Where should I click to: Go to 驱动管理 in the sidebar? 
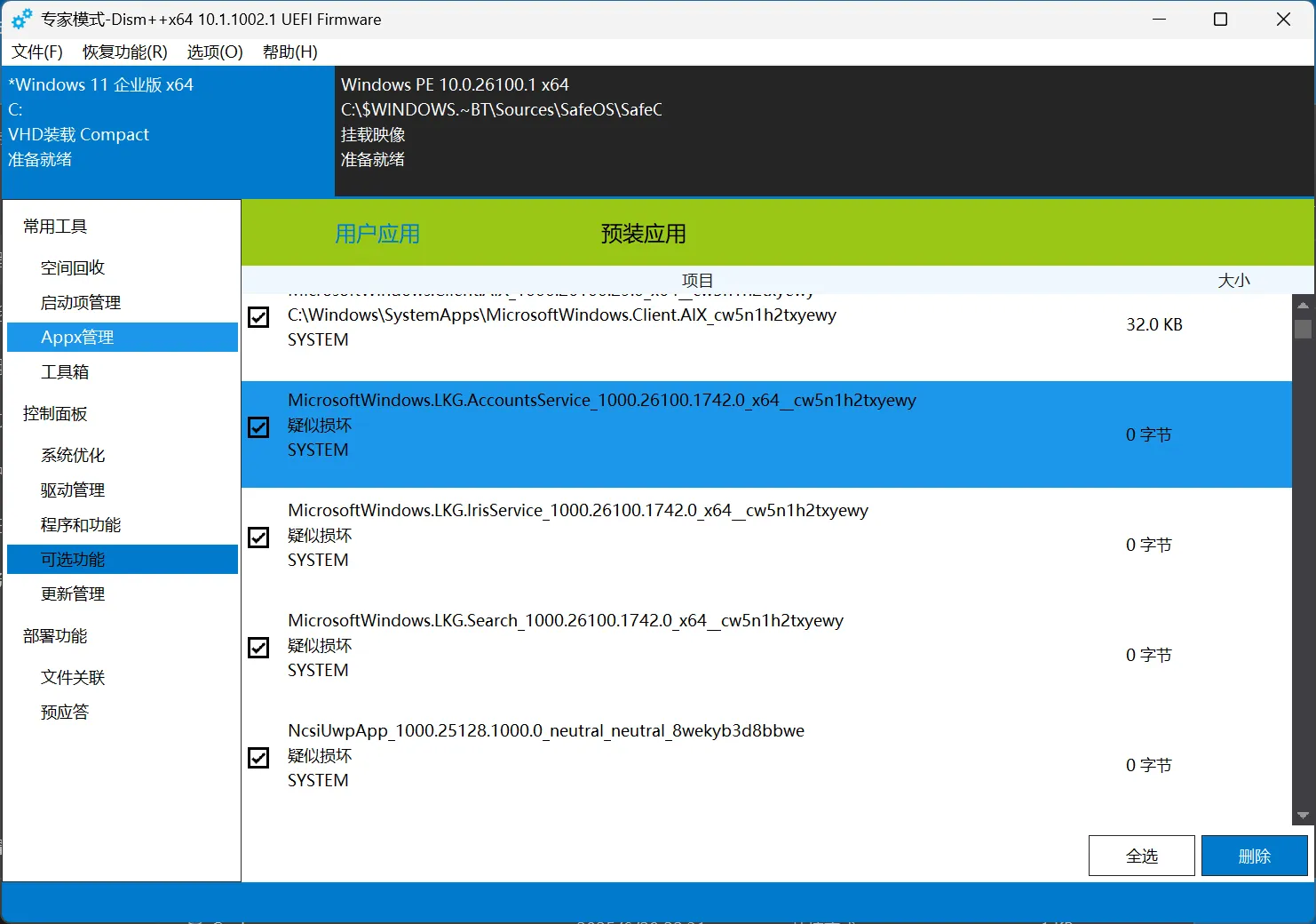[73, 490]
